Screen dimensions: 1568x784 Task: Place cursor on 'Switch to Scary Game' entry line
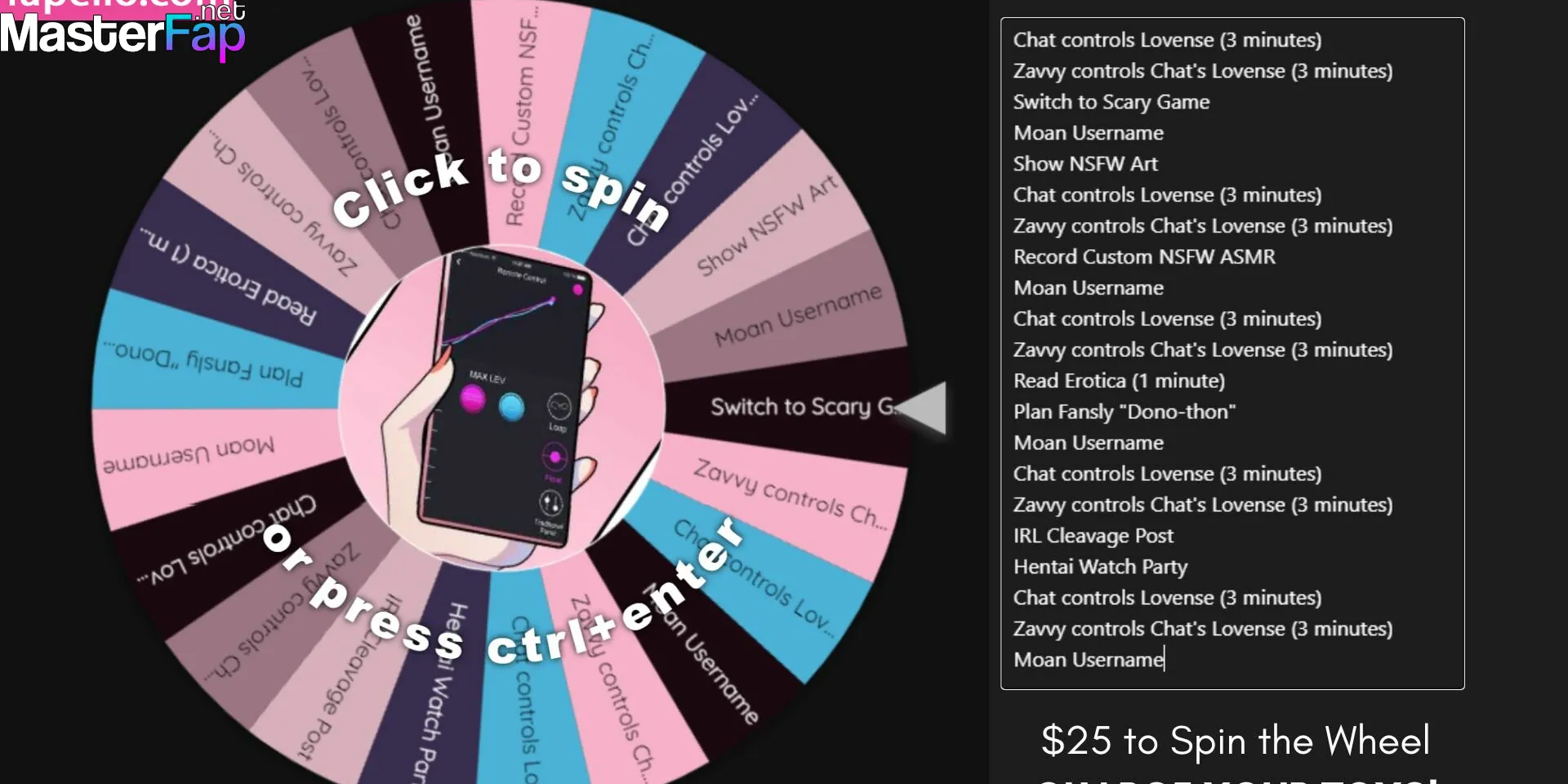click(x=1111, y=102)
